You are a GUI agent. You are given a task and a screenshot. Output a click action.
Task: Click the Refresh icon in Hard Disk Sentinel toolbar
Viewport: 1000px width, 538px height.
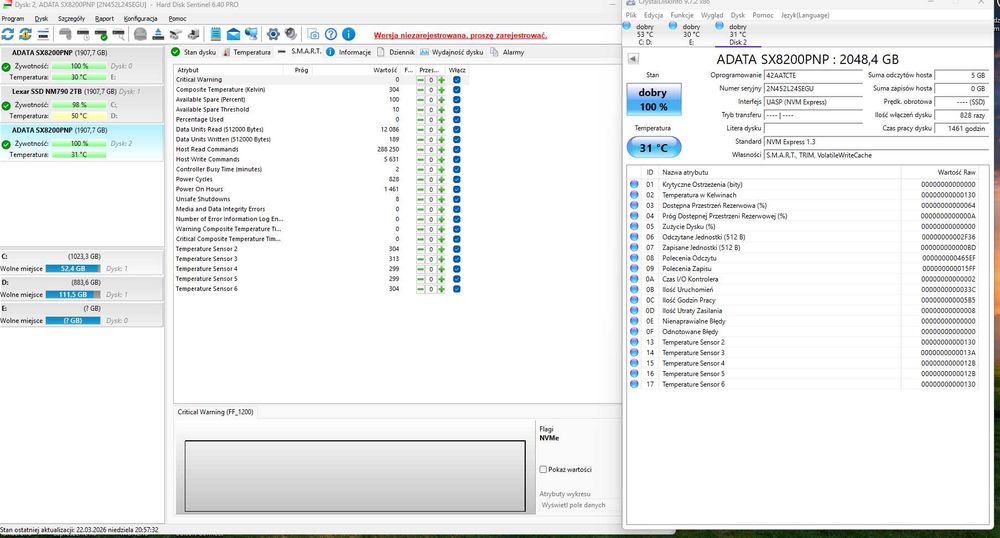pos(8,34)
